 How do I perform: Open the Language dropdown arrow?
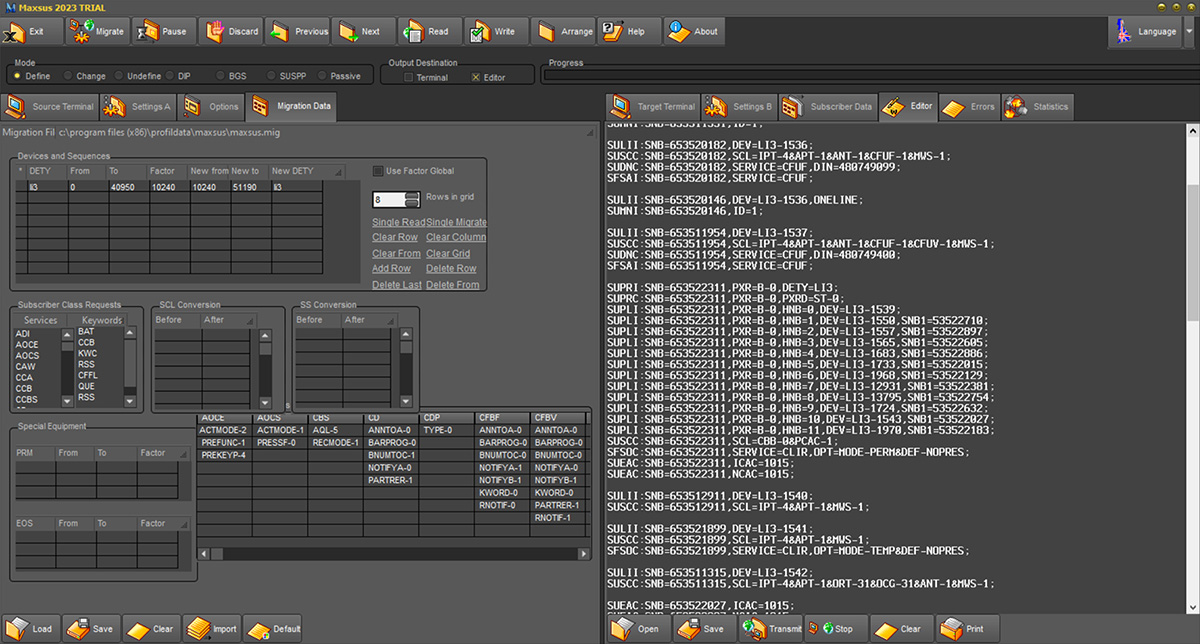coord(1189,31)
